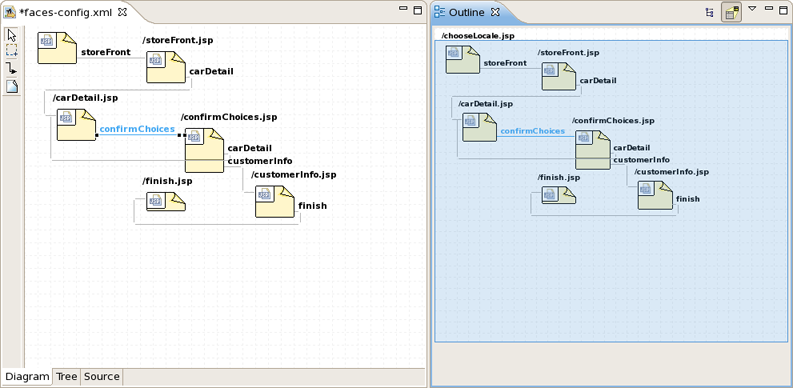The width and height of the screenshot is (793, 388).
Task: Choose the Marquee selection tool
Action: 12,51
